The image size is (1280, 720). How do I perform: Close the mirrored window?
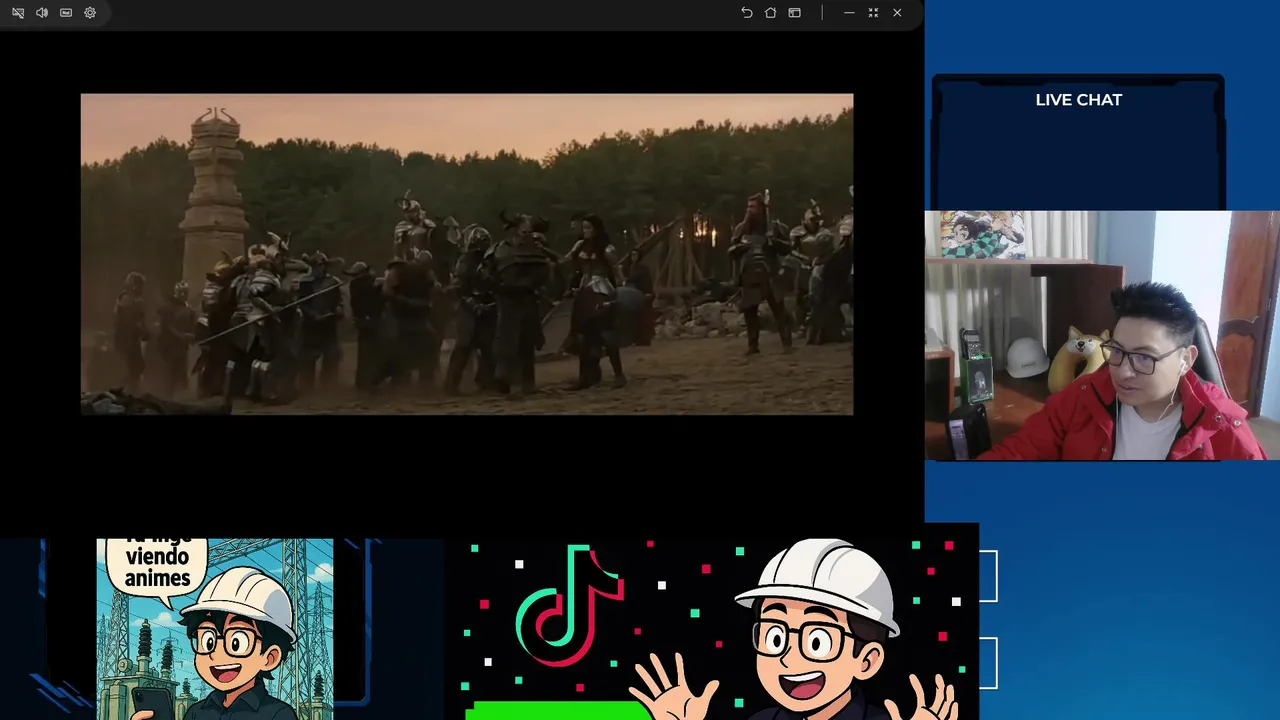coord(897,13)
